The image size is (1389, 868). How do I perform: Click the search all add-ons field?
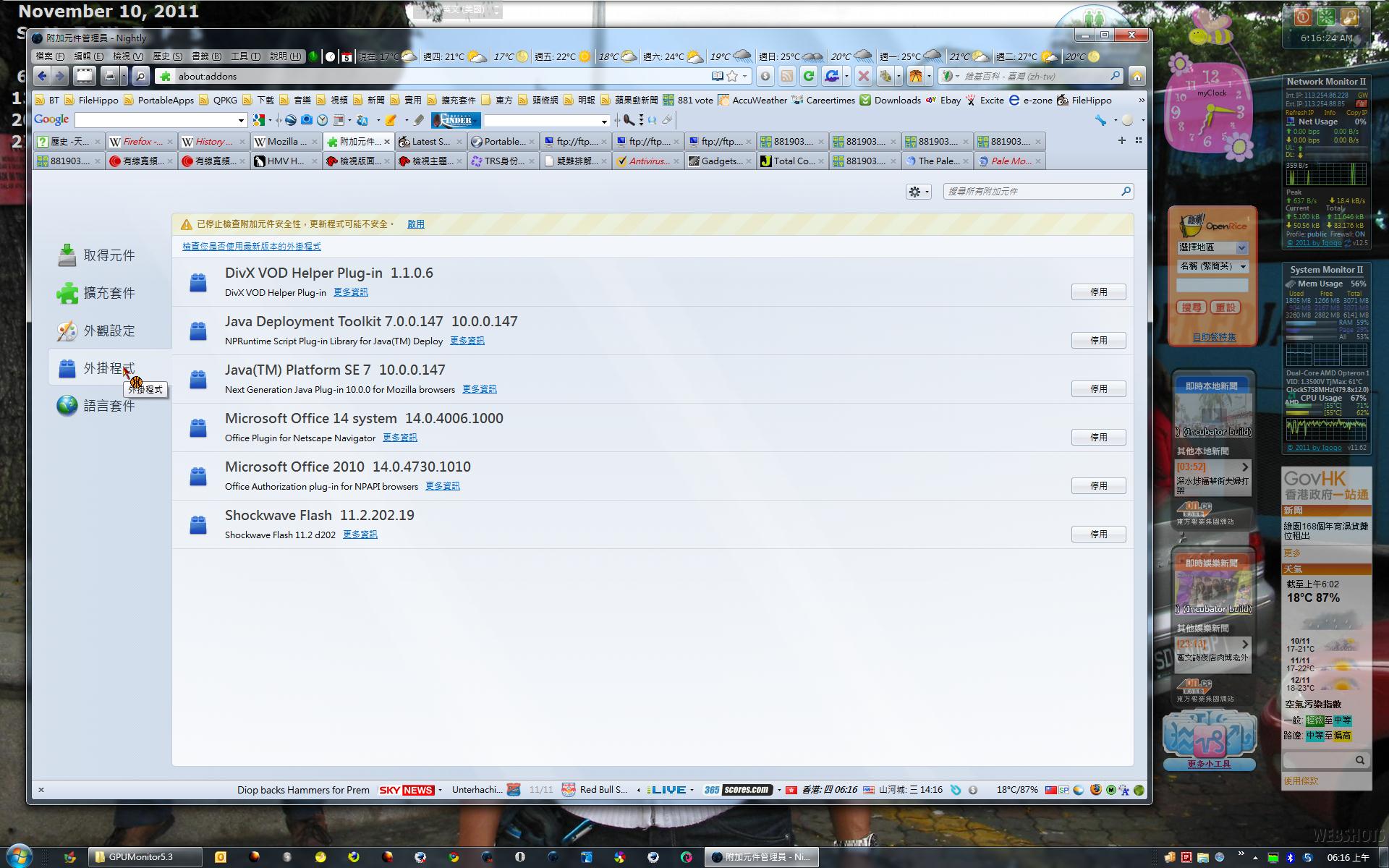1031,192
